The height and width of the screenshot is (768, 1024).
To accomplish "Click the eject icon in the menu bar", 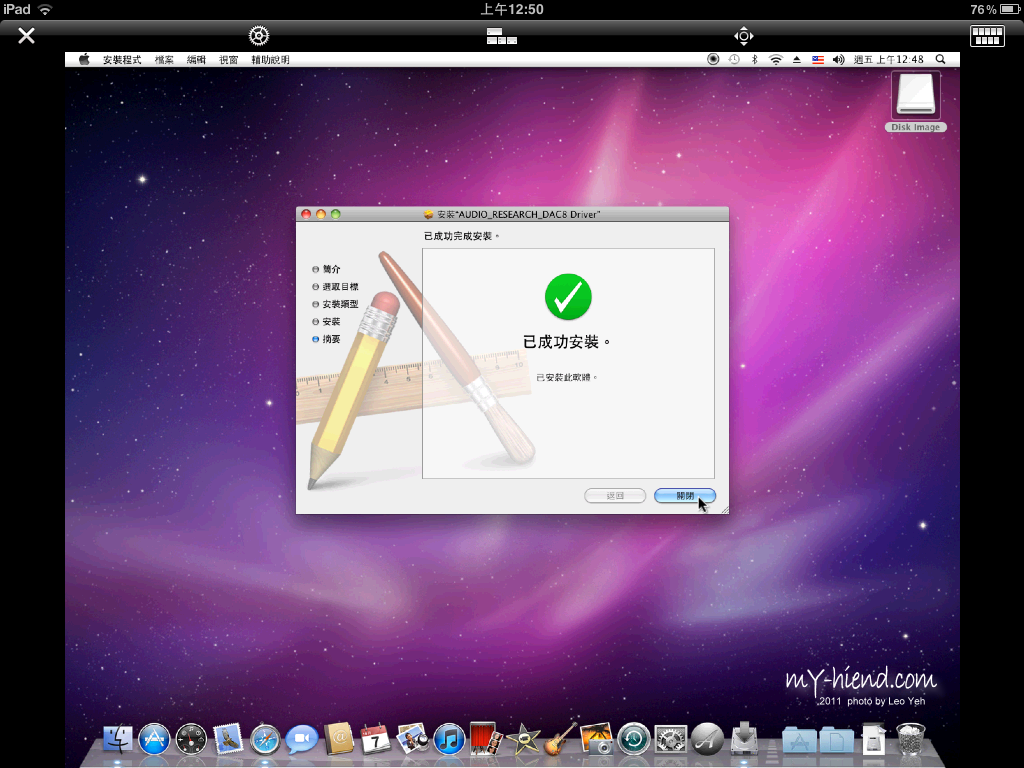I will [797, 59].
